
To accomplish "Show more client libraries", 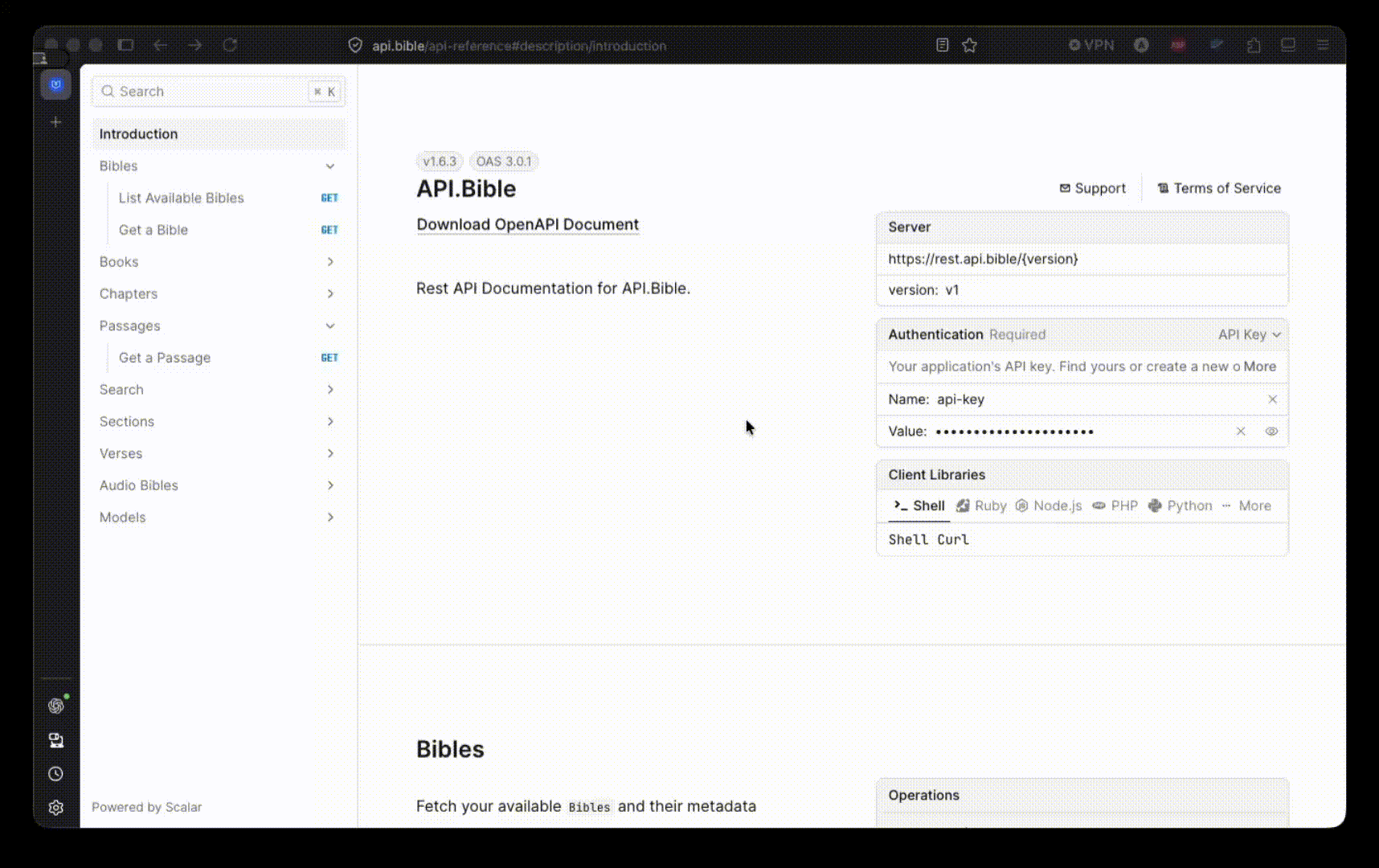I will (1246, 506).
